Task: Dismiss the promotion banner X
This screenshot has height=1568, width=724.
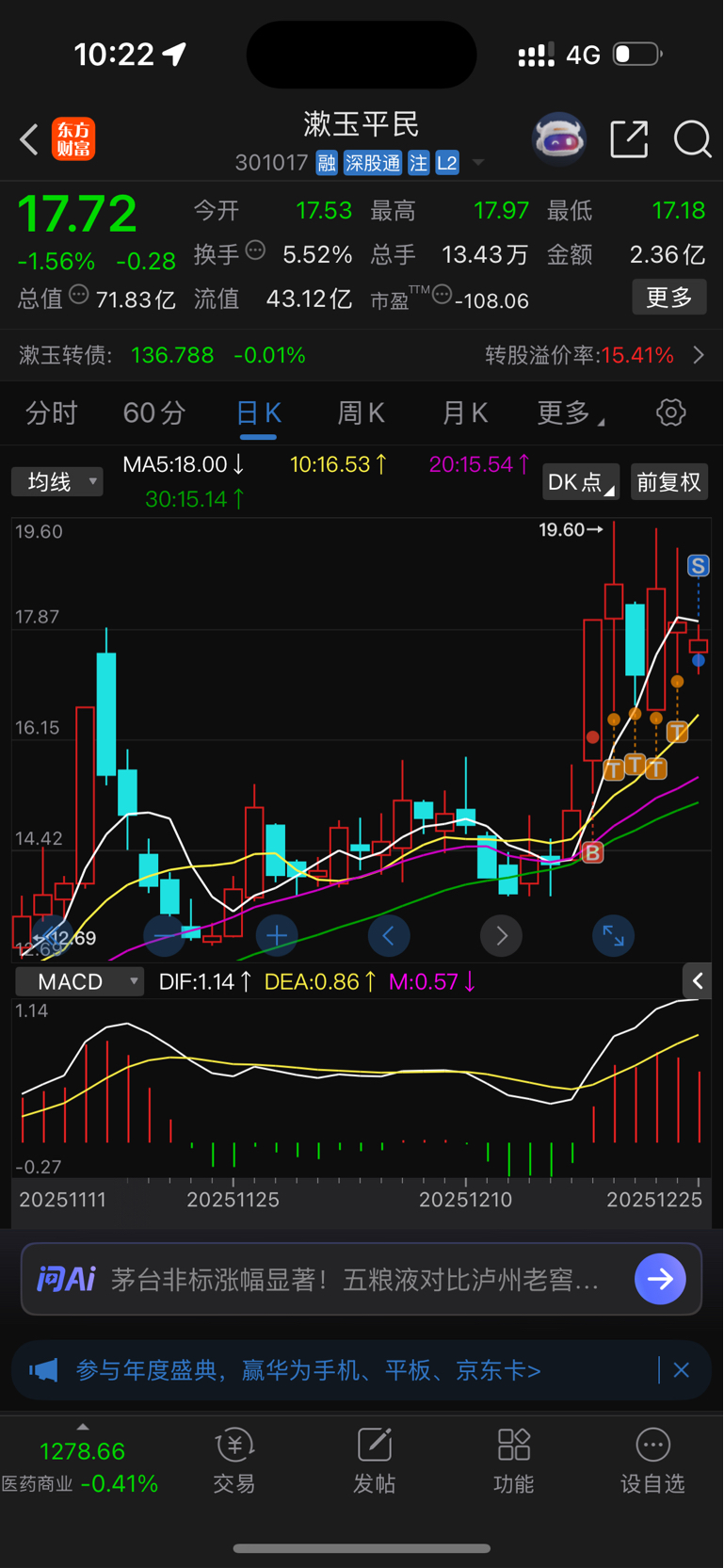Action: click(681, 1369)
